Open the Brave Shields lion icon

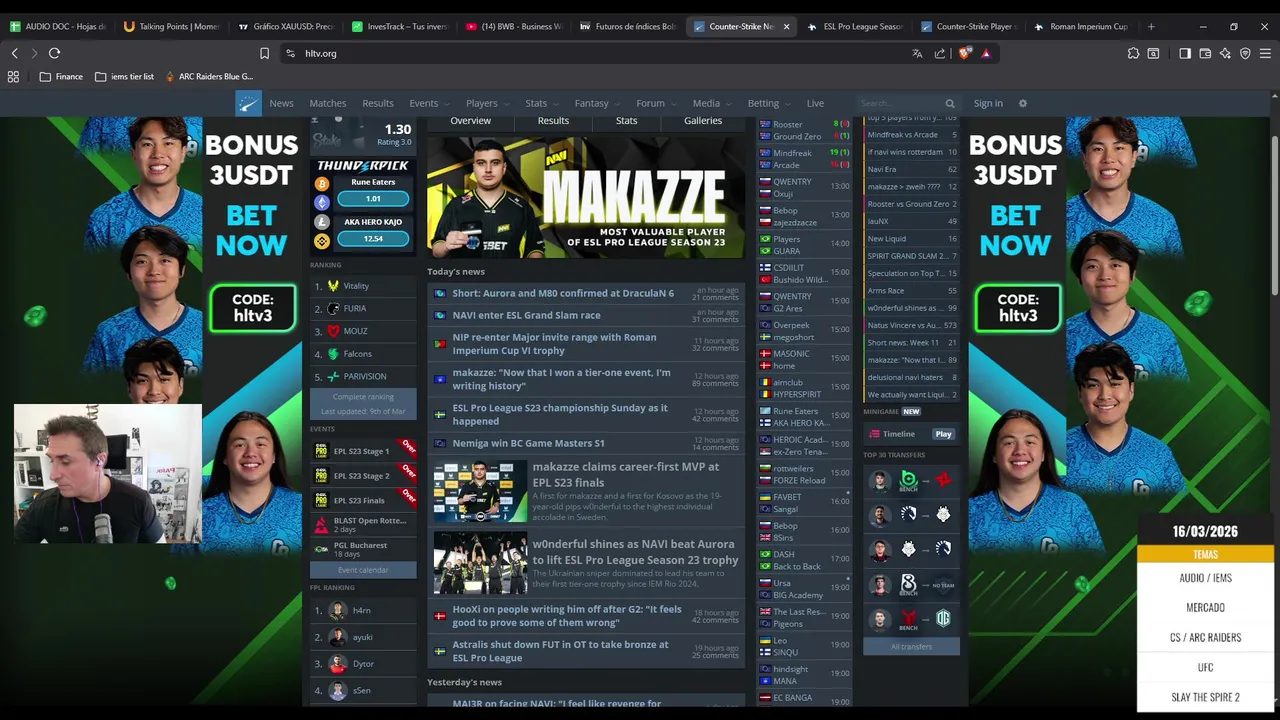[964, 53]
